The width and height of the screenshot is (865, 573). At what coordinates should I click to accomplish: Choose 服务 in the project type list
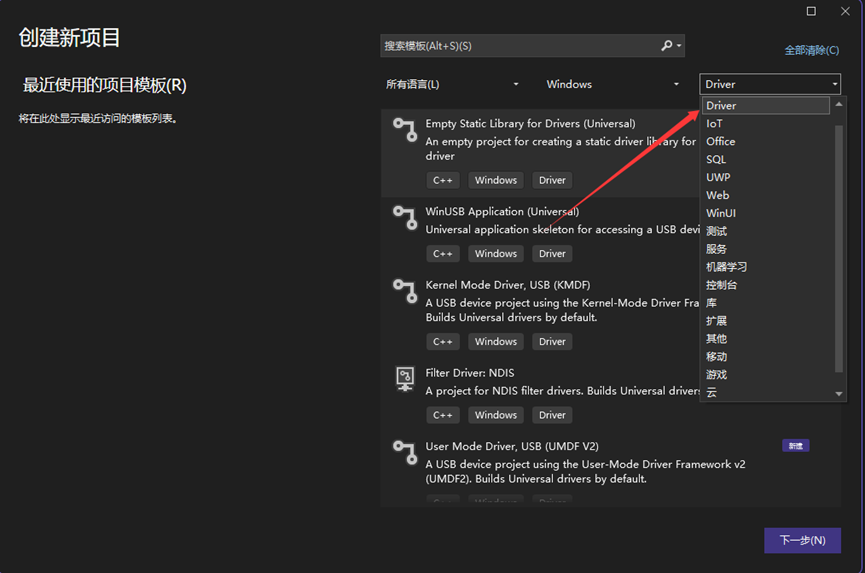coord(767,249)
